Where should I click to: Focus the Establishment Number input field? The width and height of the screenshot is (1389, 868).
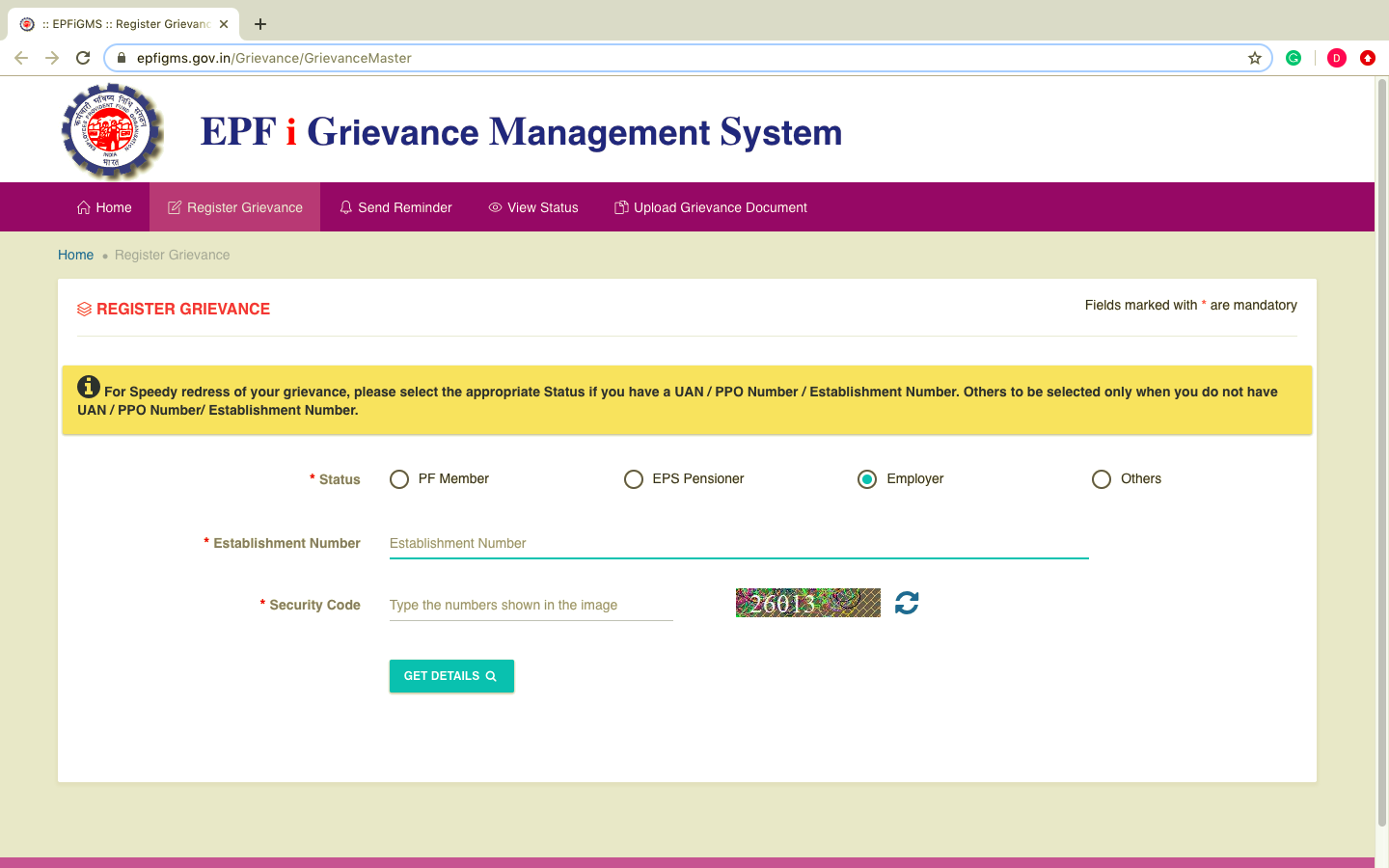coord(739,543)
